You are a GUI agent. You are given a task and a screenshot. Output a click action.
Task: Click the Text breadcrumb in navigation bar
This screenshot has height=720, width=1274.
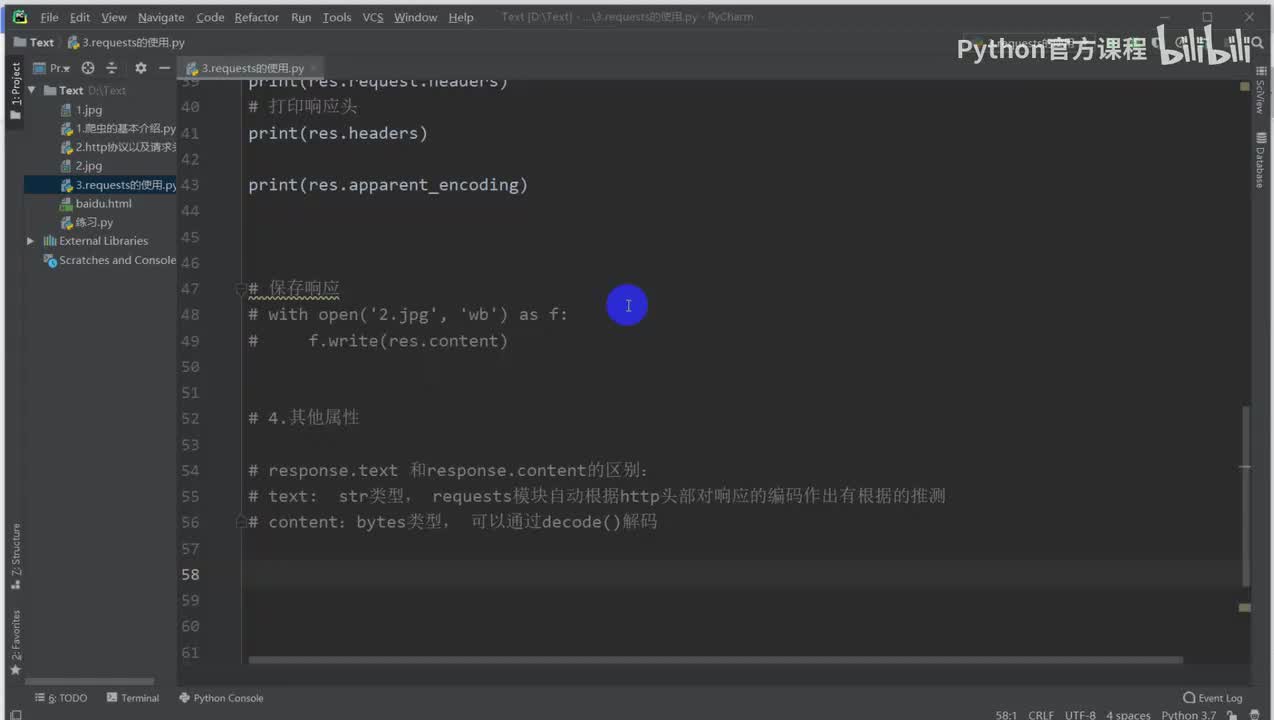(x=33, y=42)
